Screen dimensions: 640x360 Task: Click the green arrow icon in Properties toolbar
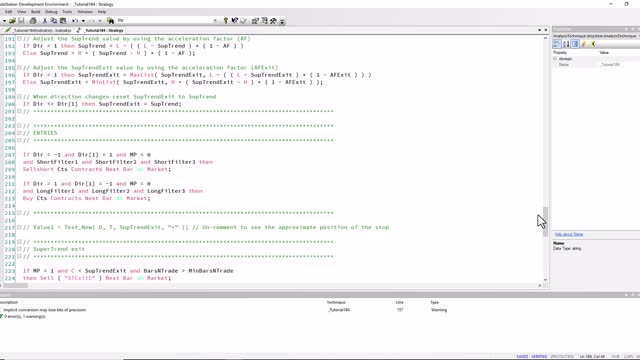593,44
